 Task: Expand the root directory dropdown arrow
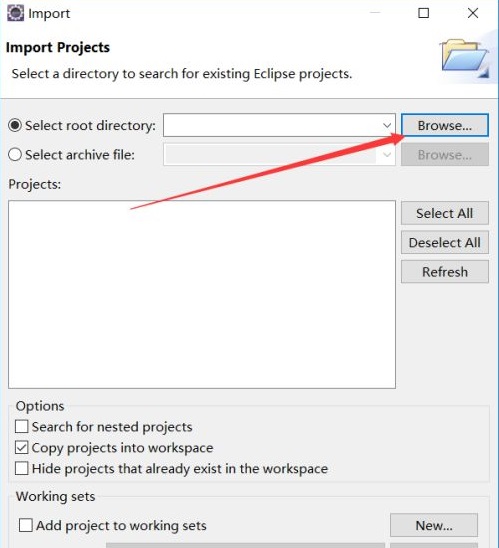[x=387, y=125]
